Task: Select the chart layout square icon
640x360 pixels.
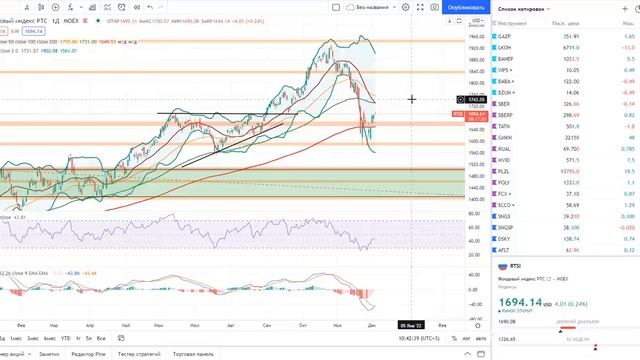Action: pos(336,7)
